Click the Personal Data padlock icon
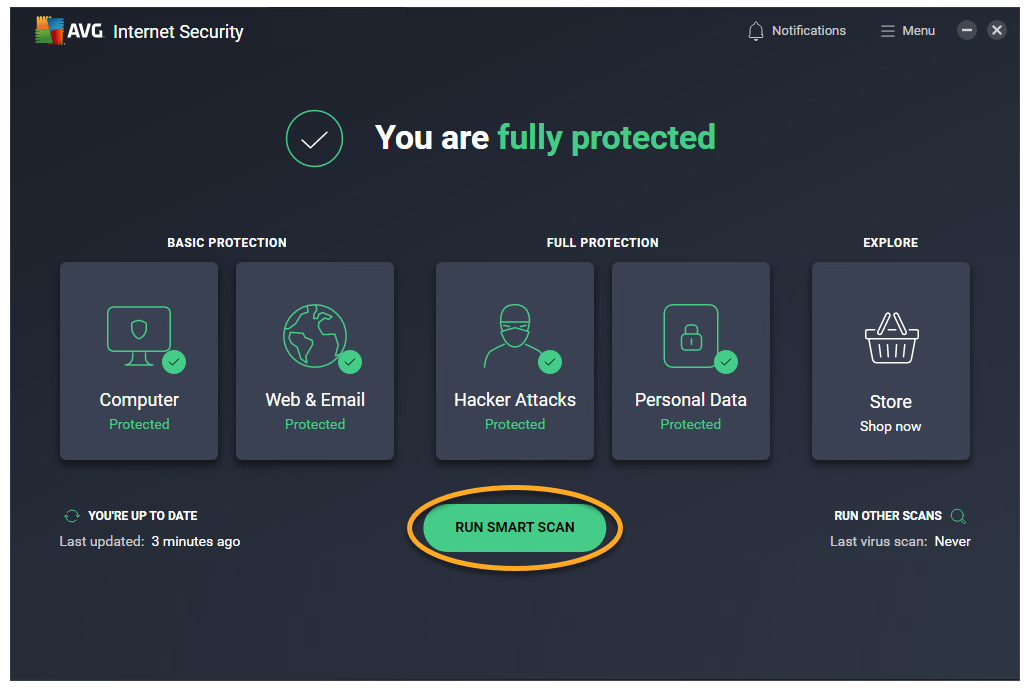Viewport: 1029px width, 689px height. [690, 335]
